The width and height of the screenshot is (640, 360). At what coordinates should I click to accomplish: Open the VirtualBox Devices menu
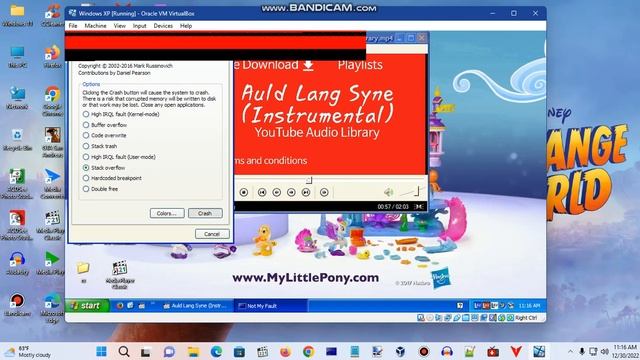(x=163, y=26)
